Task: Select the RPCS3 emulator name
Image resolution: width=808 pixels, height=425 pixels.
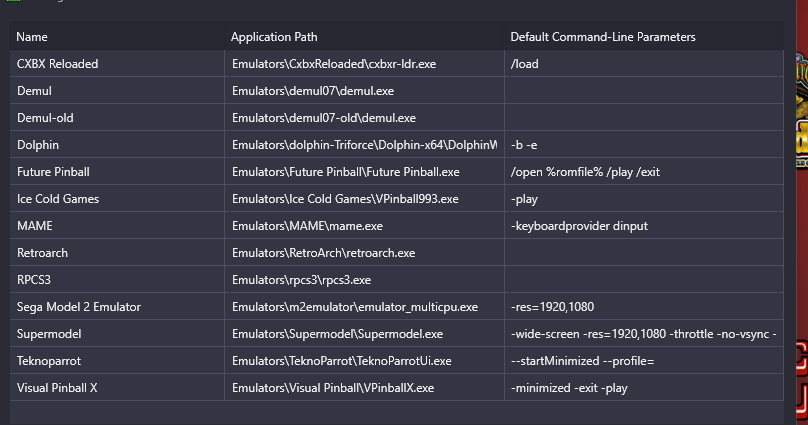Action: point(34,280)
